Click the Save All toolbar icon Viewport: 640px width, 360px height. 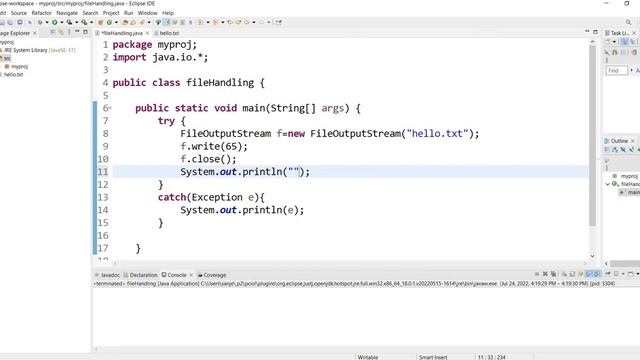10,22
